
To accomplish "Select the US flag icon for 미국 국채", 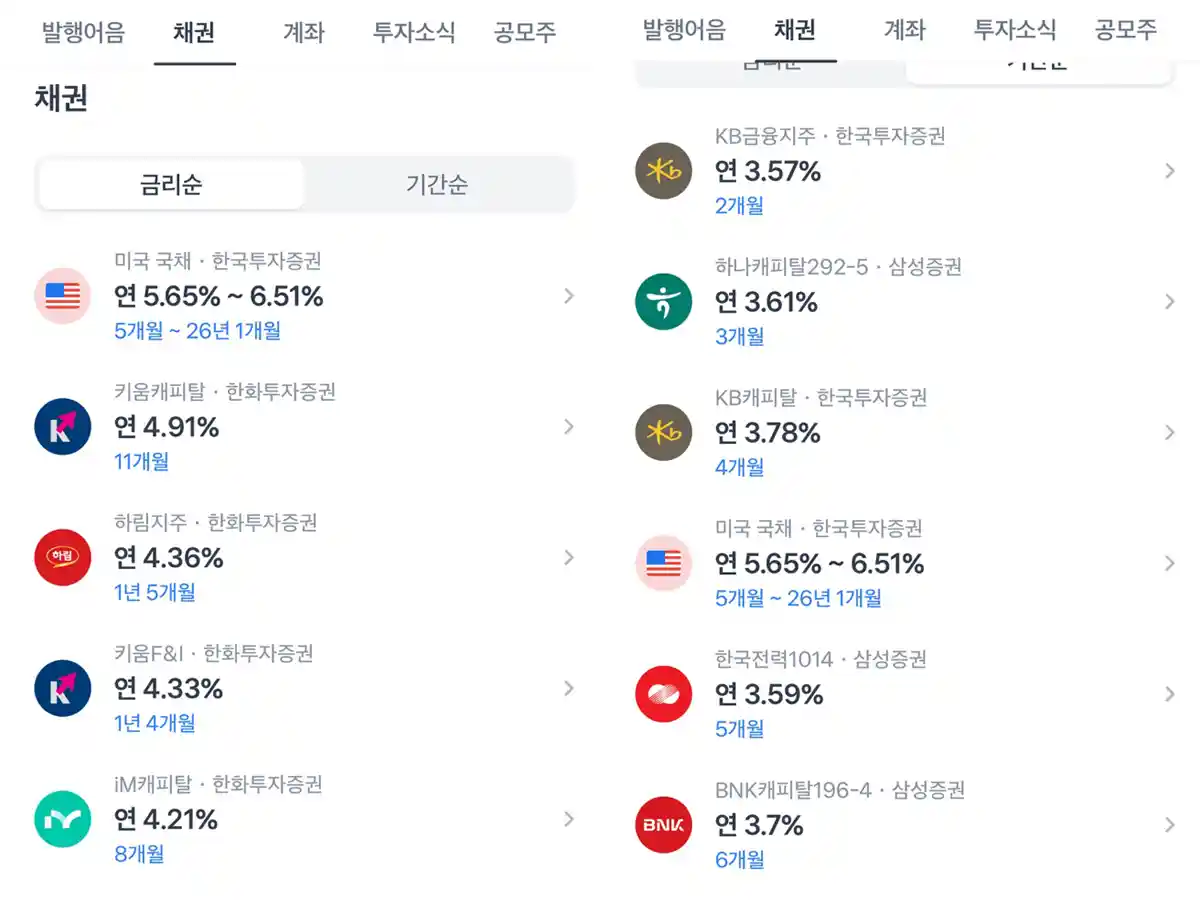I will point(62,296).
